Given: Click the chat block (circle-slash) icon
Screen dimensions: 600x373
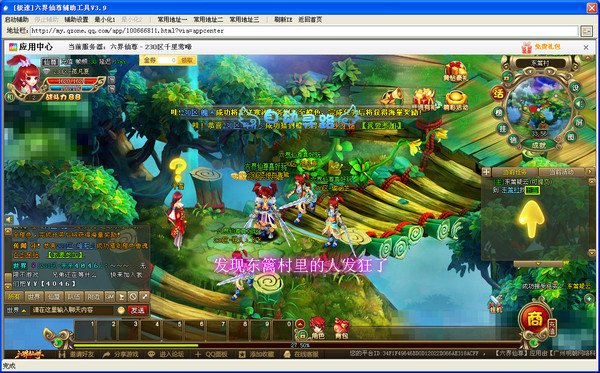Looking at the screenshot, I should [x=133, y=296].
